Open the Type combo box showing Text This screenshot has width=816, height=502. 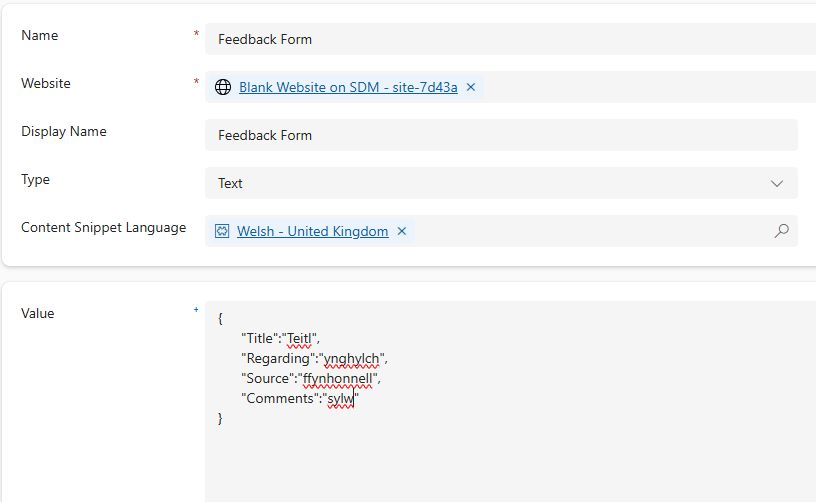(501, 183)
